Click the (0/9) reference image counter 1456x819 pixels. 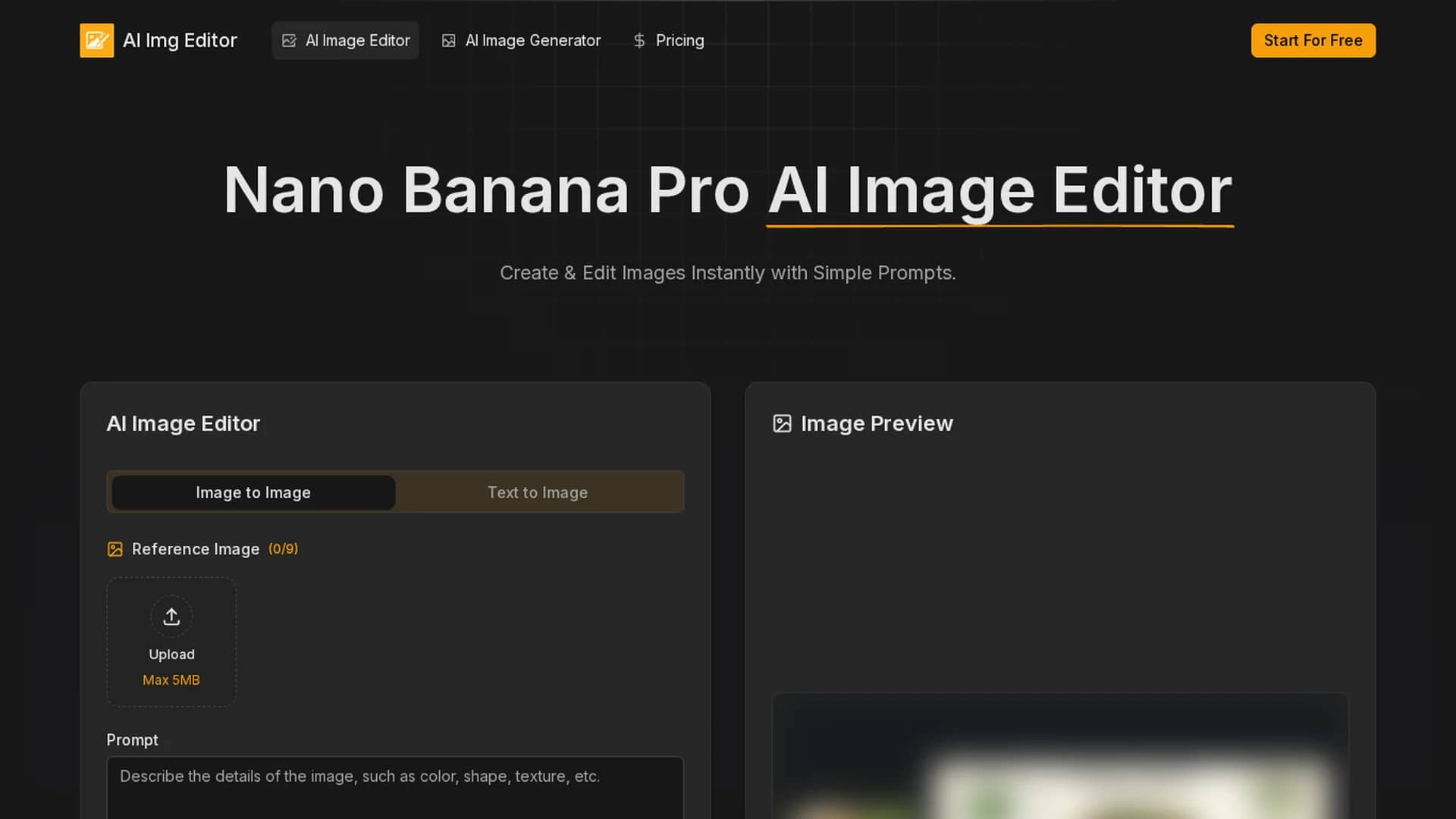point(284,548)
